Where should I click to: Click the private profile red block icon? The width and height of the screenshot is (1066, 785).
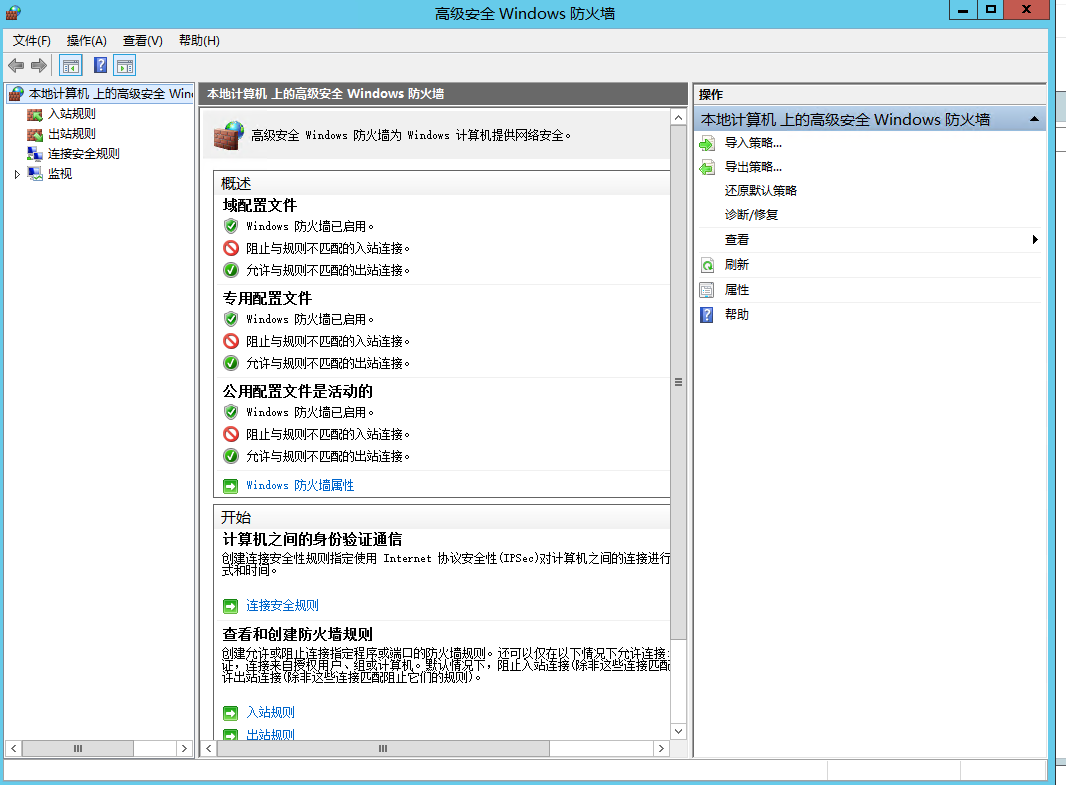tap(231, 341)
